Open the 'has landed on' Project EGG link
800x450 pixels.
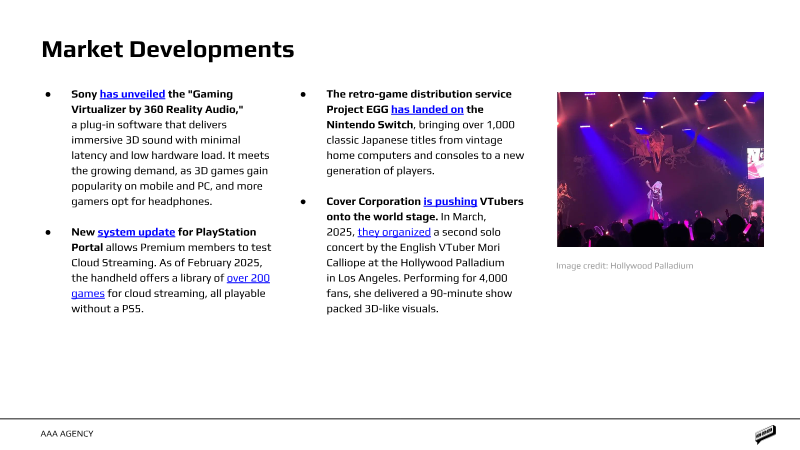427,109
